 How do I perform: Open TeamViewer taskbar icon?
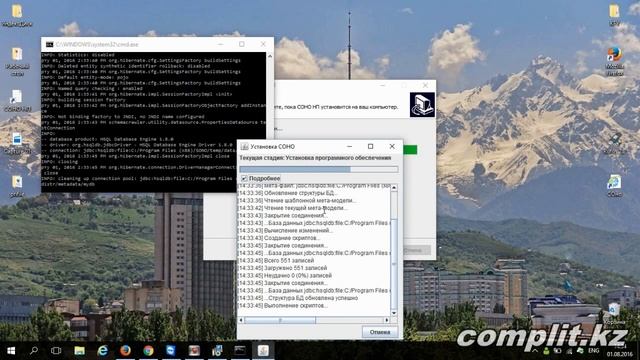click(171, 351)
